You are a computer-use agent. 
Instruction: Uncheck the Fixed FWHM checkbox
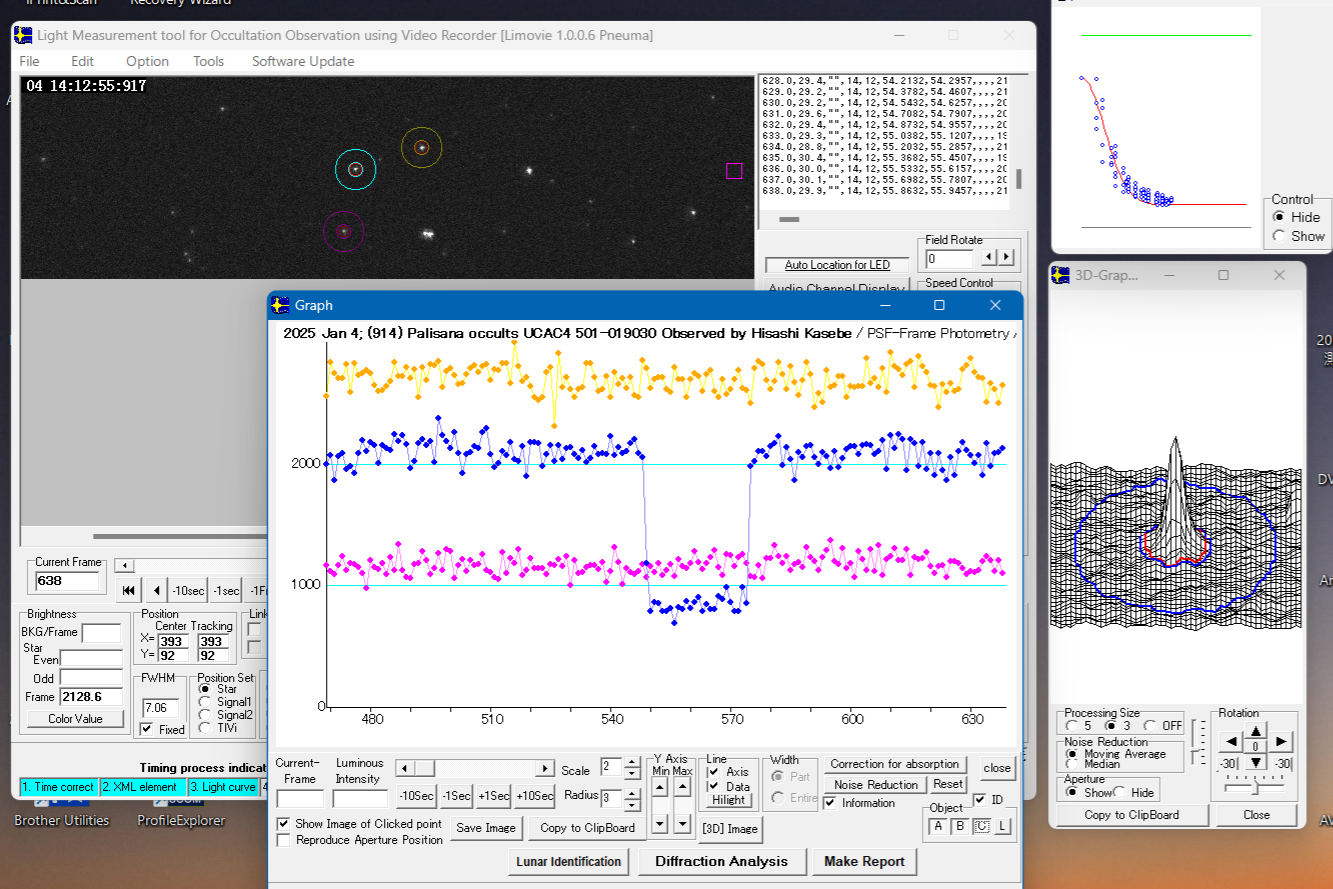click(147, 729)
